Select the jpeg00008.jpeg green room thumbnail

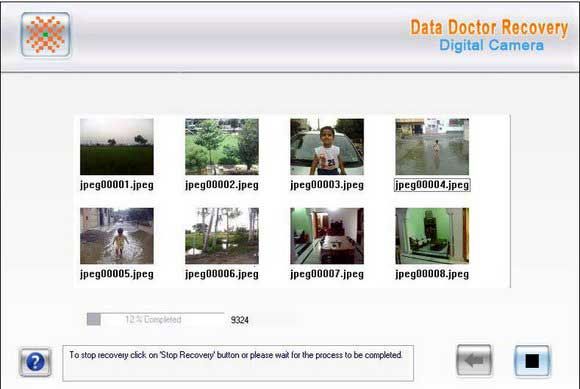[432, 236]
